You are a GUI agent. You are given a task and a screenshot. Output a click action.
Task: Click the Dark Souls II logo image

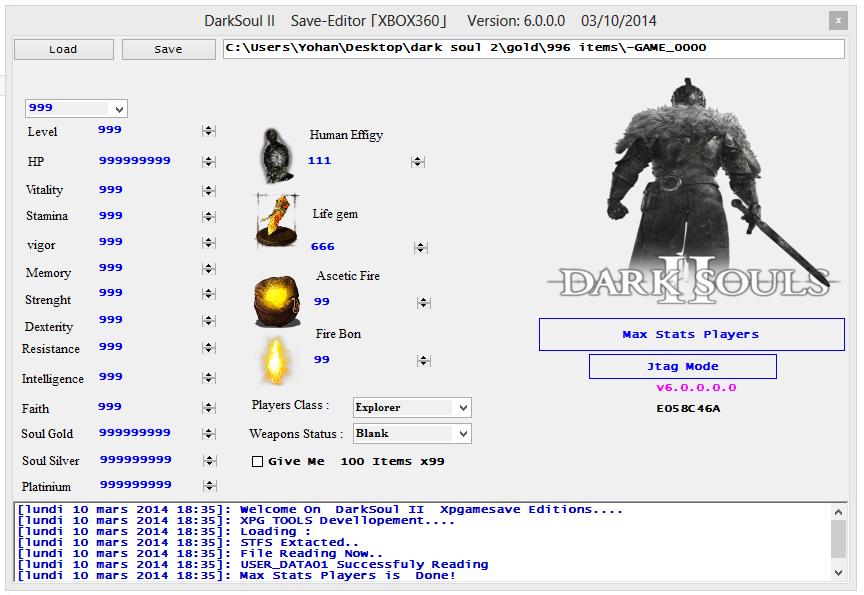[694, 283]
